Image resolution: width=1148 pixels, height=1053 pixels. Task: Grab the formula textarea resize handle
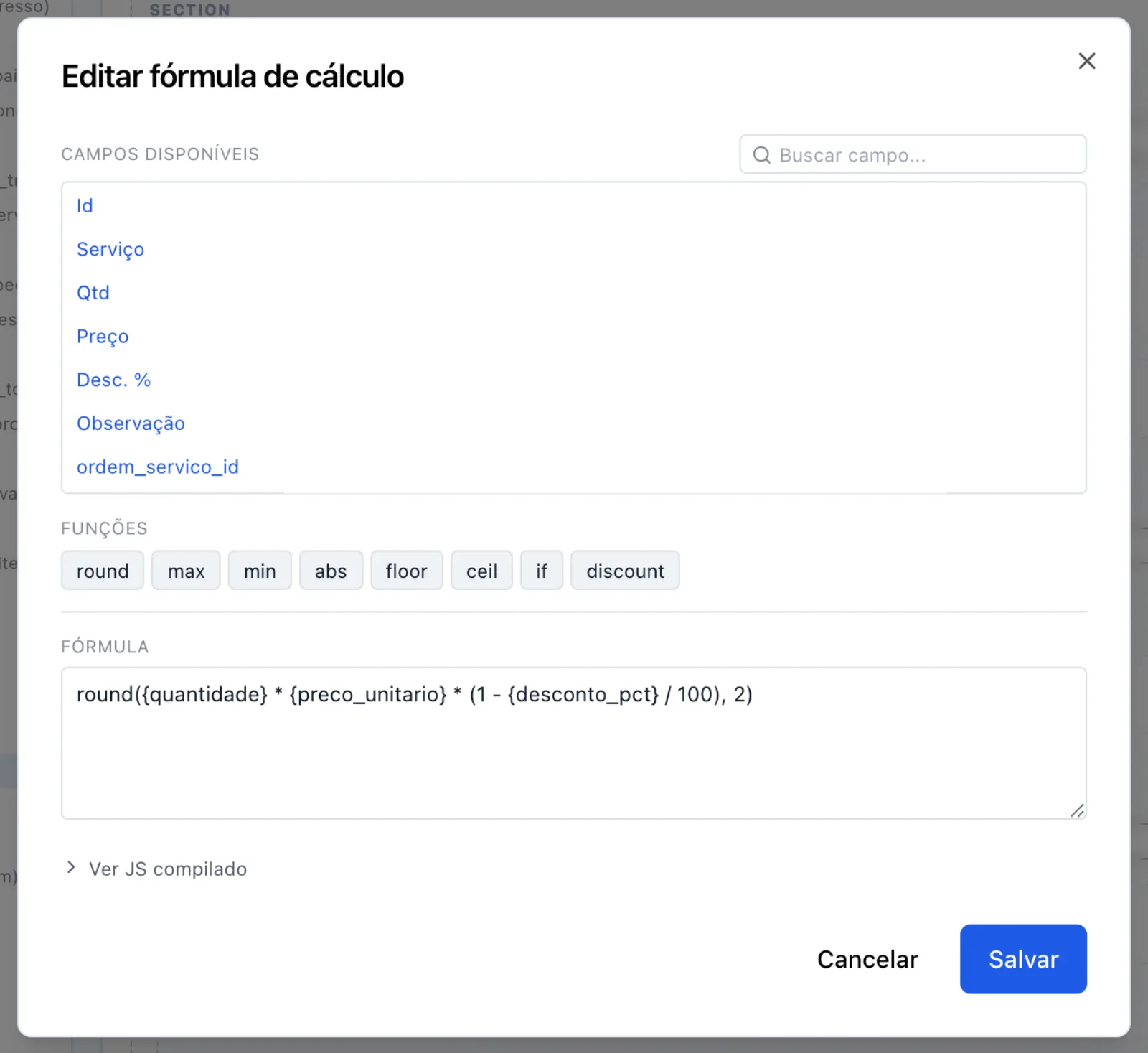(x=1077, y=810)
